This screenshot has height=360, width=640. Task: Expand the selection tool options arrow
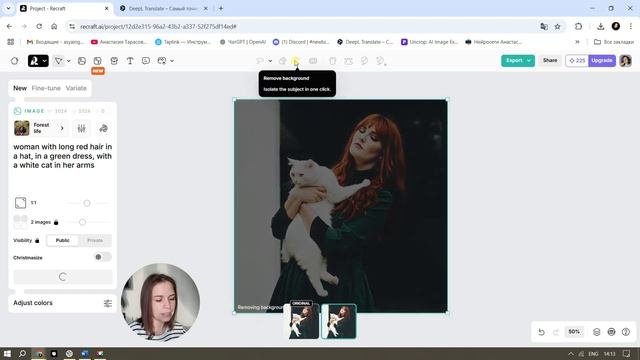pyautogui.click(x=69, y=61)
